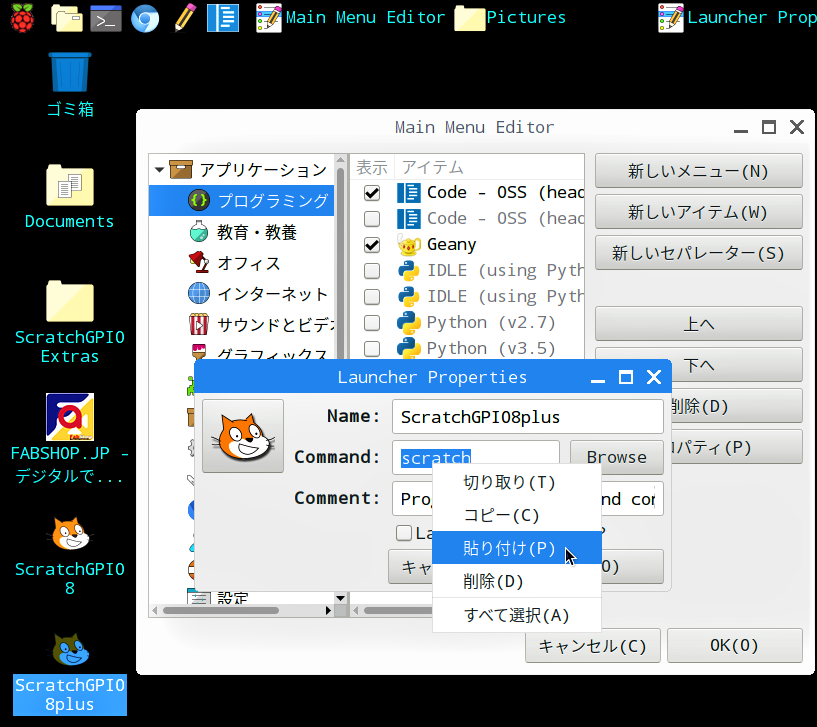Collapse the アプリケーション tree node

click(x=159, y=169)
